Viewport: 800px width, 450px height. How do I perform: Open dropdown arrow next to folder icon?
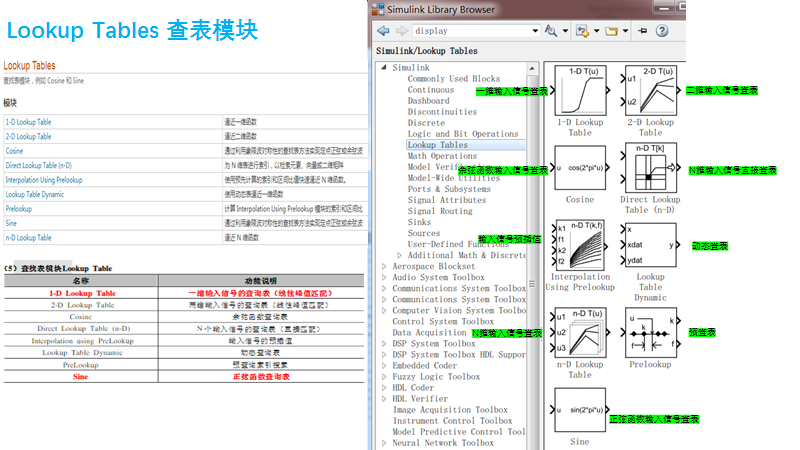point(625,31)
